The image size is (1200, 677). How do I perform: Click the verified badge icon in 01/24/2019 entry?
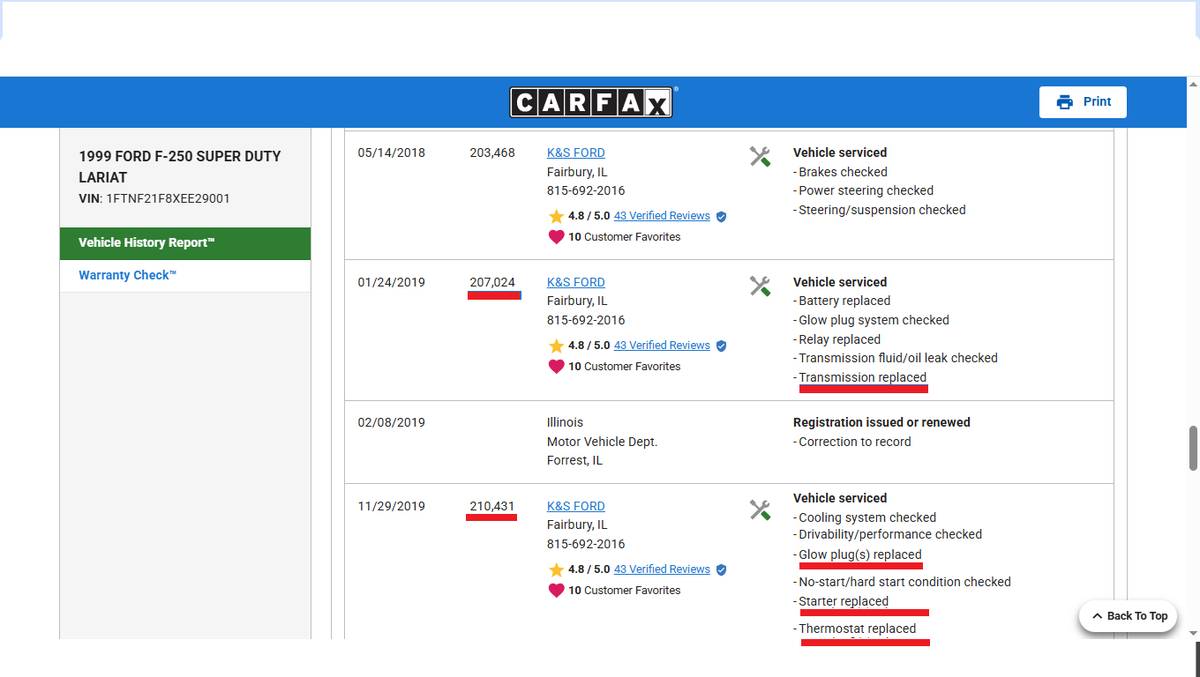coord(721,346)
